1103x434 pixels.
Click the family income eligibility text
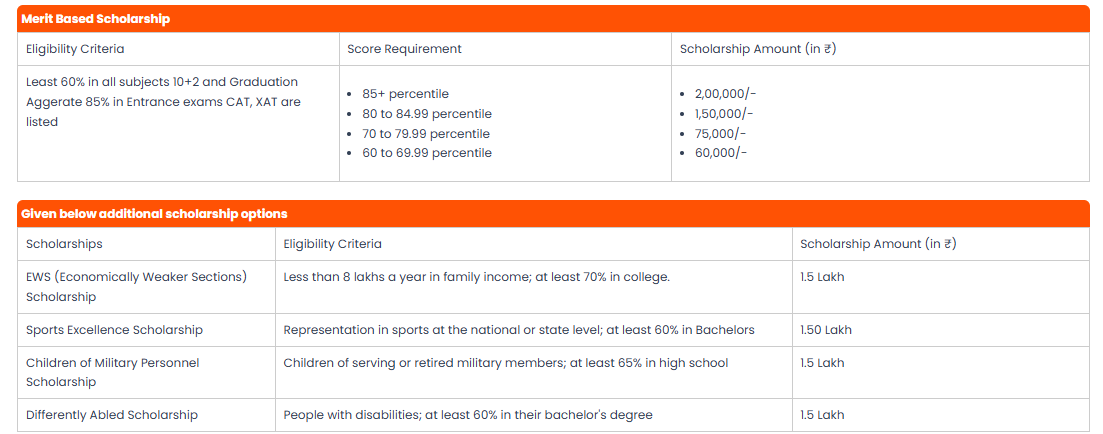(x=476, y=276)
